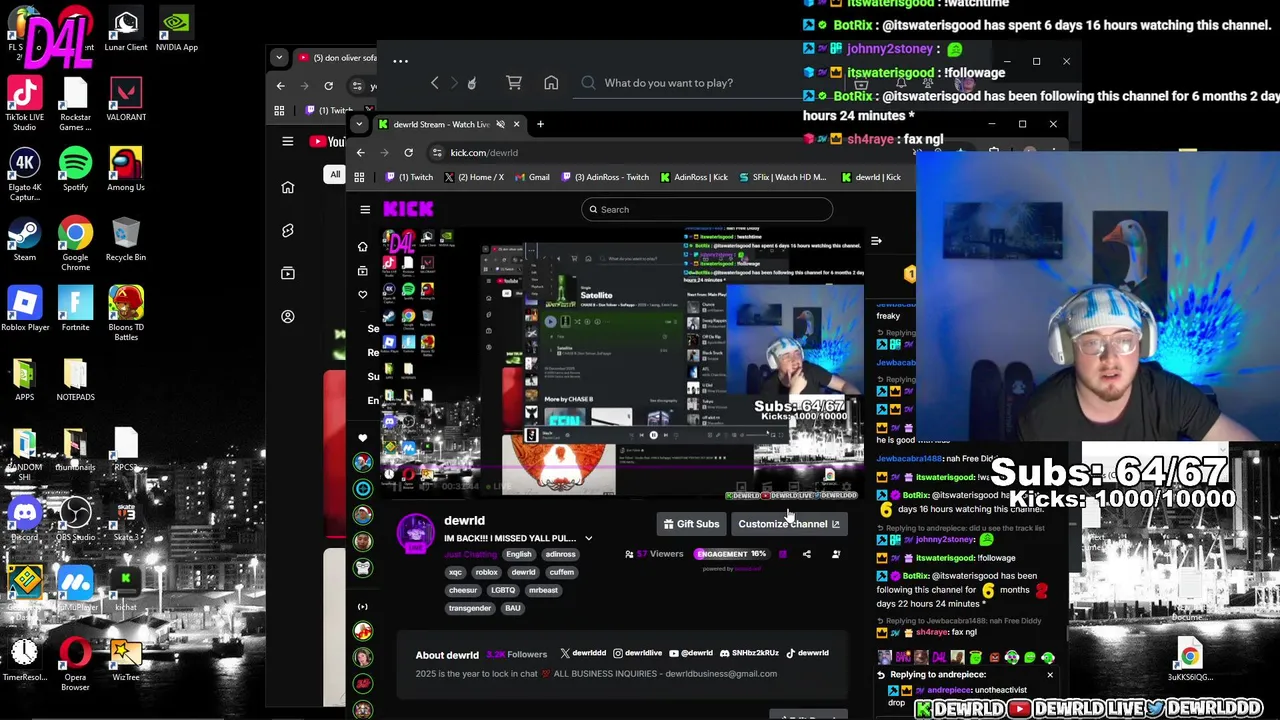Open the apps grid in bookmarks bar
1280x720 pixels.
coord(359,177)
